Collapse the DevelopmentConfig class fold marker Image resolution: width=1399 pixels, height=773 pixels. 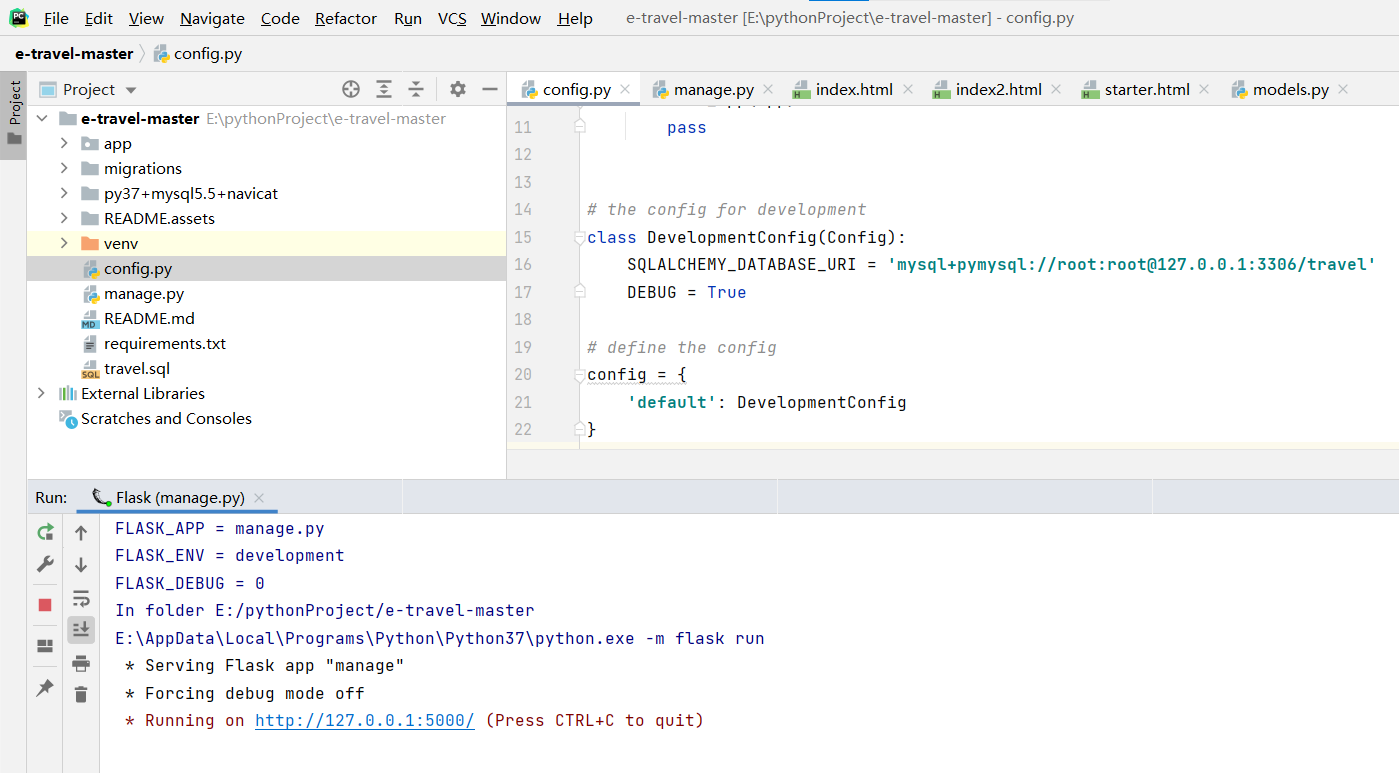coord(579,238)
